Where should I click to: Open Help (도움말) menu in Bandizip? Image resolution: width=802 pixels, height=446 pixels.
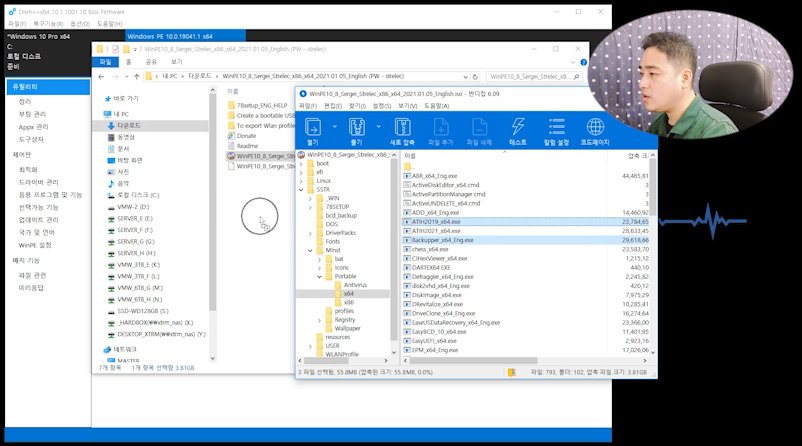tap(436, 106)
